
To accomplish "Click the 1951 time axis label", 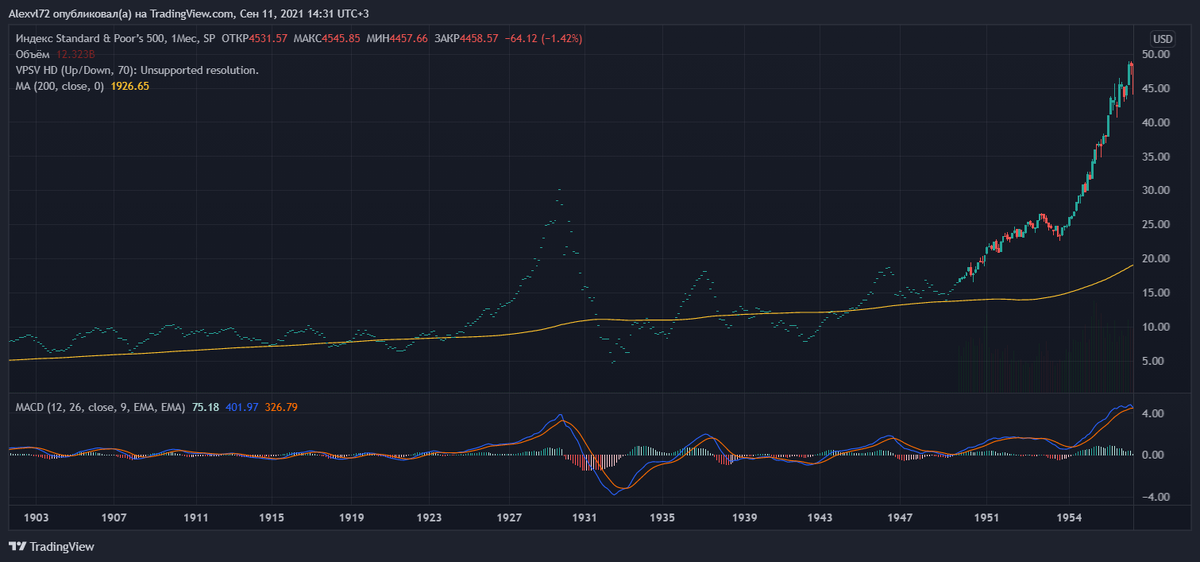I will (x=987, y=519).
